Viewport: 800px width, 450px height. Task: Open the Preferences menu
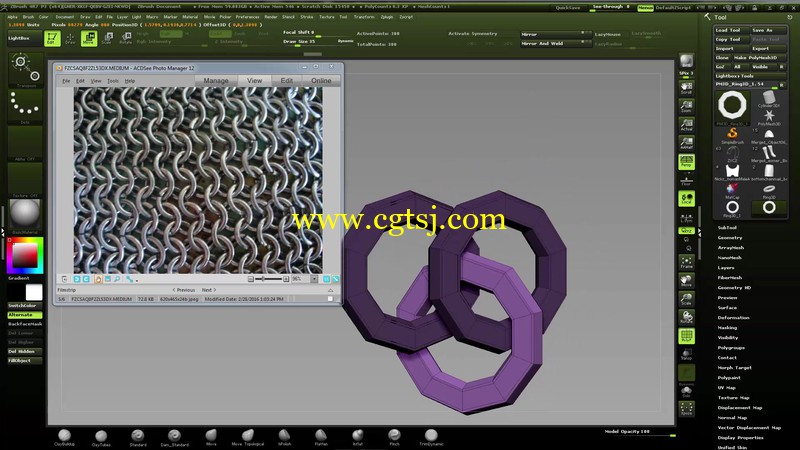point(247,17)
